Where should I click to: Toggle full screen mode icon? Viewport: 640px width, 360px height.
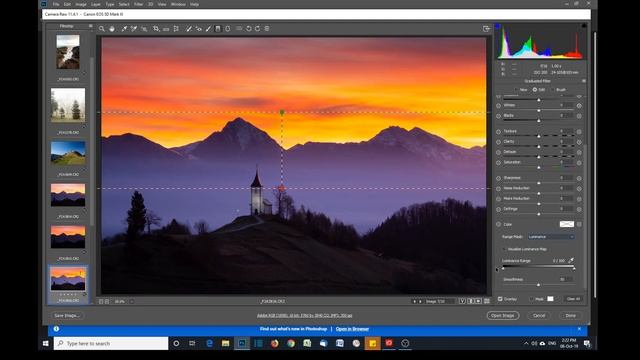coord(486,29)
